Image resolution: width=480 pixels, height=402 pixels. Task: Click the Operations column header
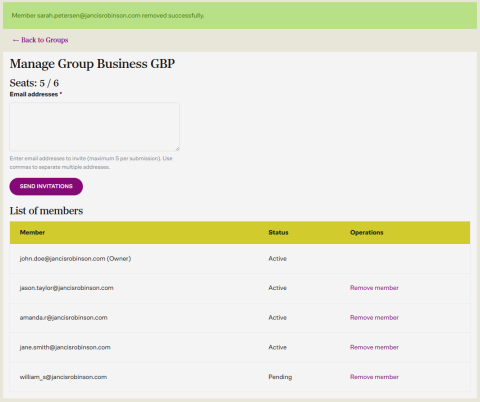click(x=367, y=233)
